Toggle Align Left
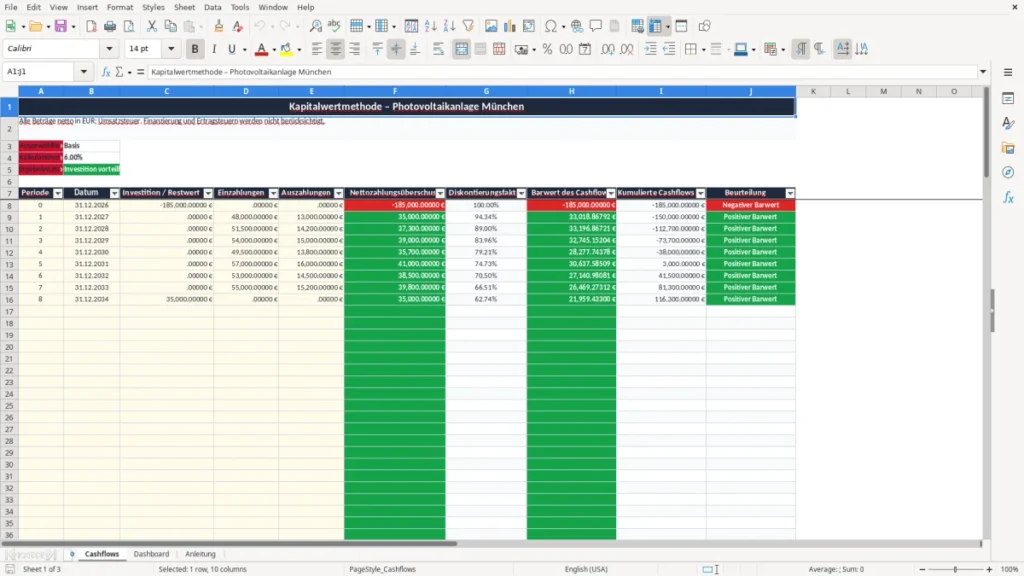 [x=317, y=49]
